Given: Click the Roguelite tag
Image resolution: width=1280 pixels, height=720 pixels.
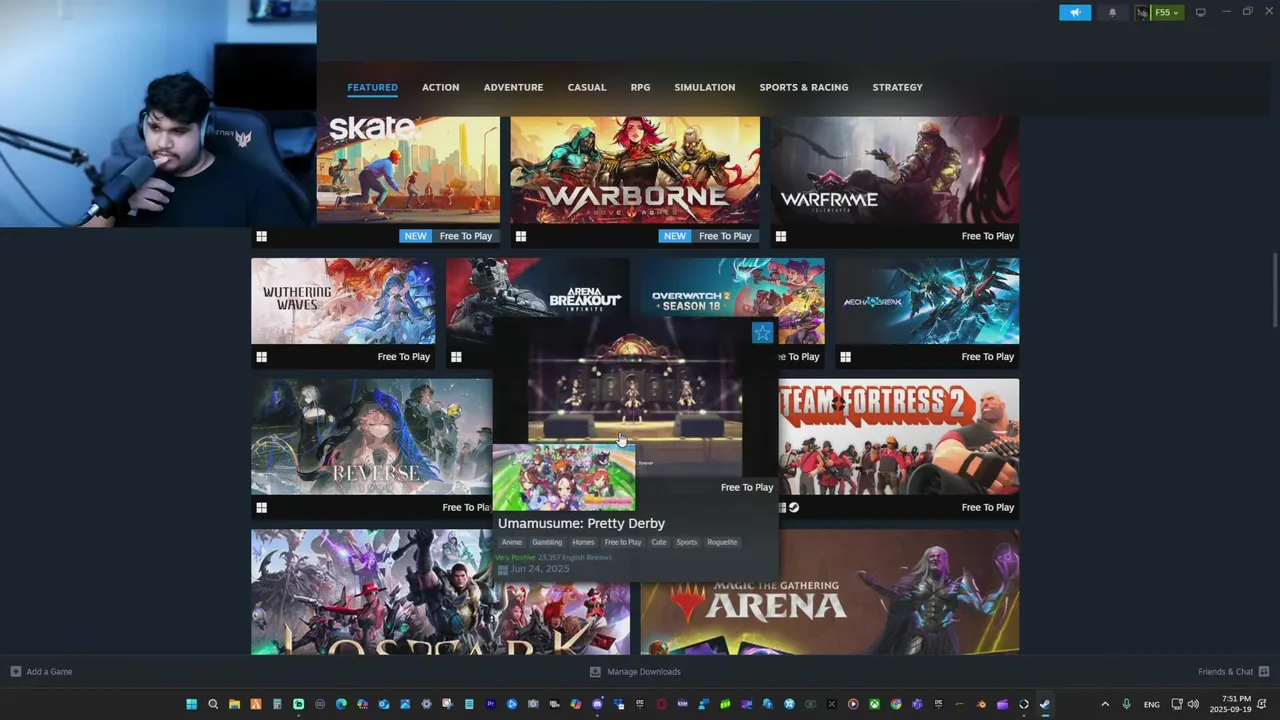Looking at the screenshot, I should (x=722, y=542).
